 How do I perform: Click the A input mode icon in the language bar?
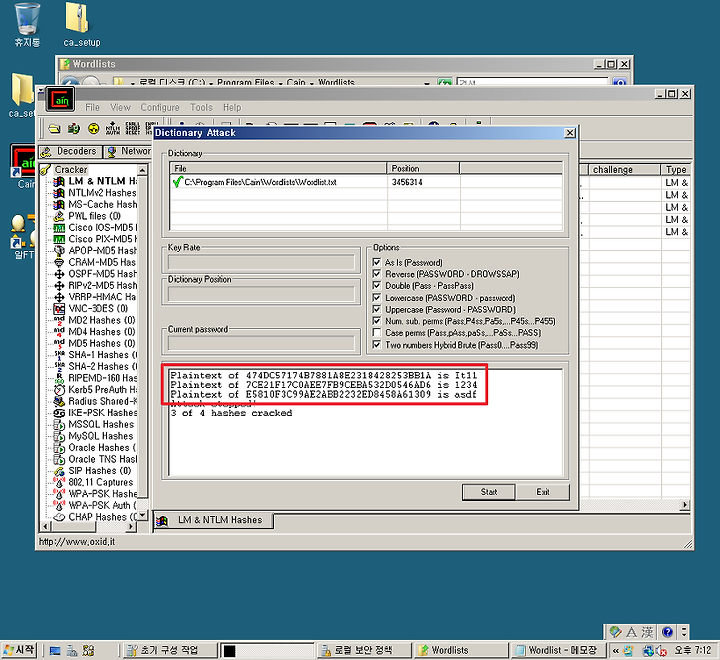[x=631, y=632]
